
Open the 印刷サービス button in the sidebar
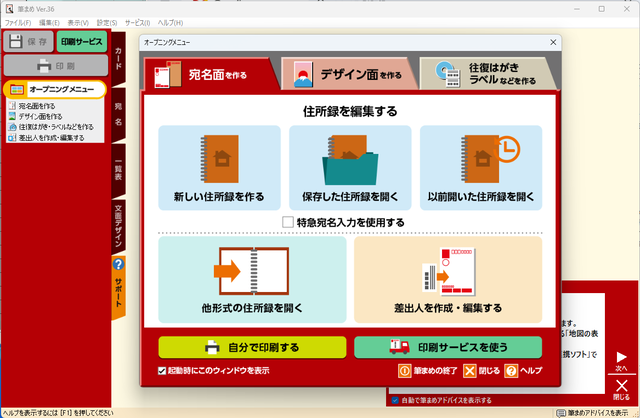point(82,42)
